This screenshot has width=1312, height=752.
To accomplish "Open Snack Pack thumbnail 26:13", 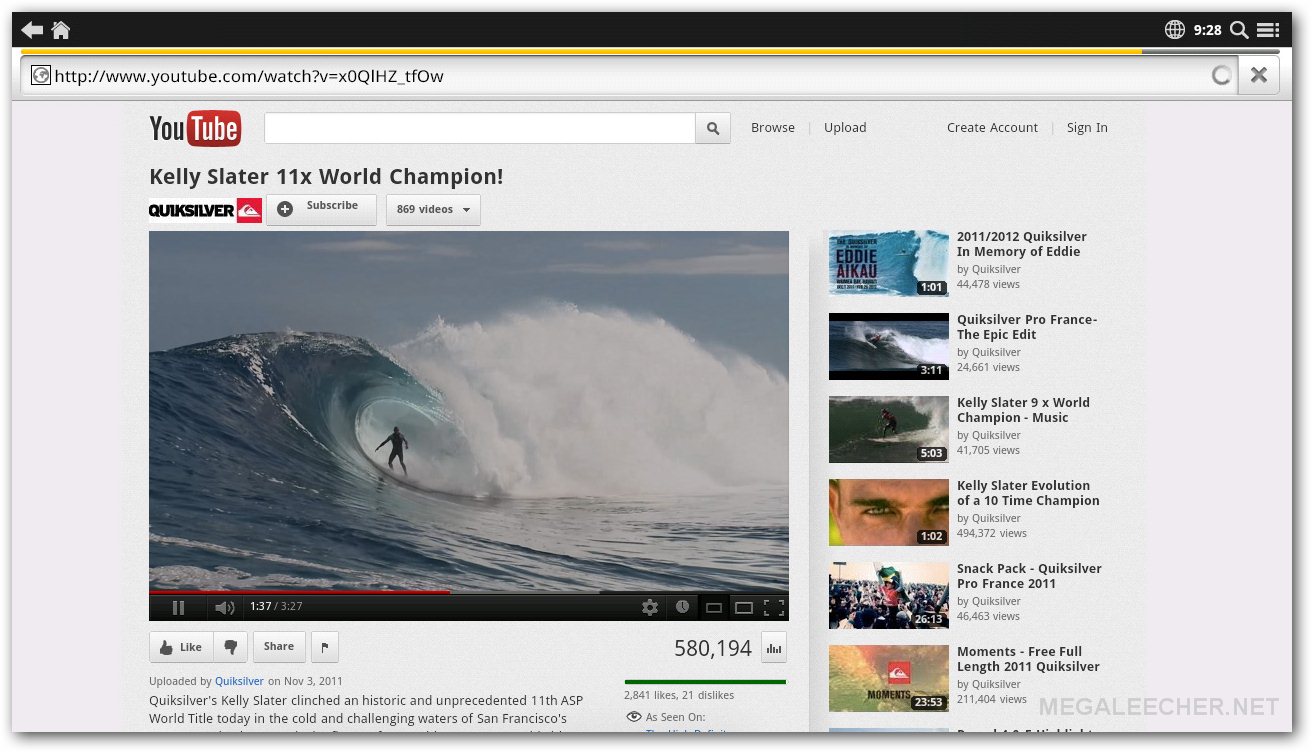I will [x=889, y=595].
